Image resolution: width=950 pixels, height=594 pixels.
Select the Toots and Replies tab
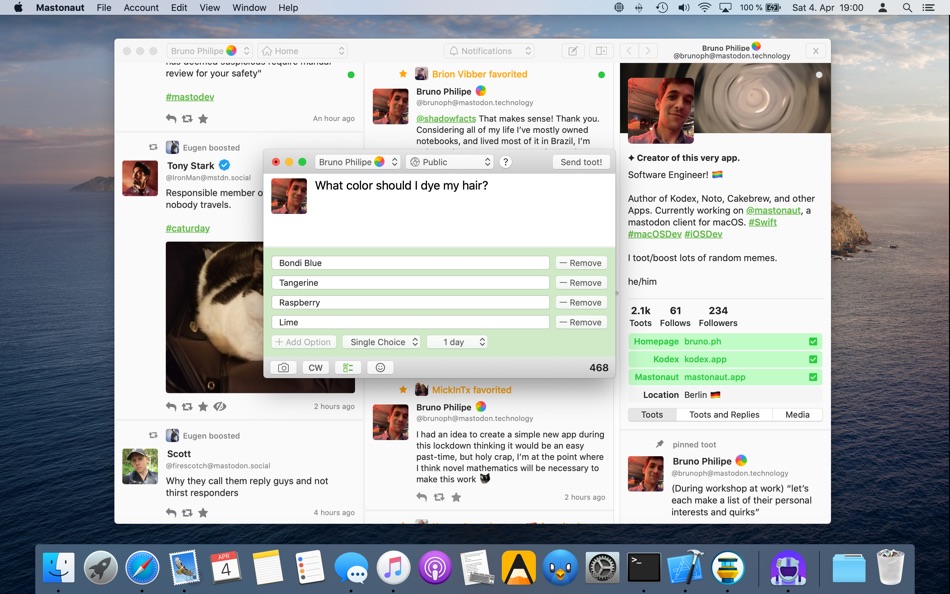coord(724,415)
